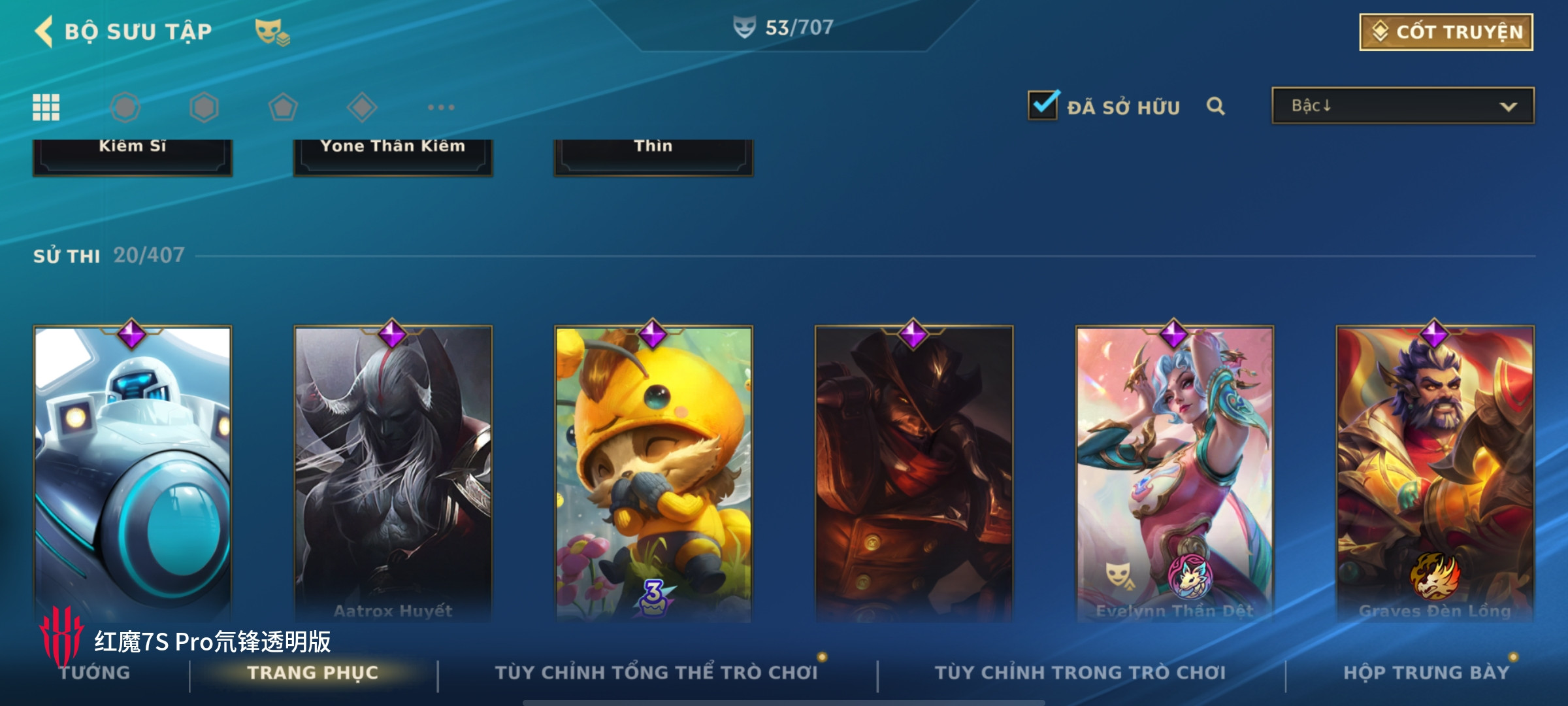Image resolution: width=1568 pixels, height=706 pixels.
Task: Open Tùy Chỉnh Tổng Thể Trò Chơi tab
Action: pyautogui.click(x=657, y=673)
